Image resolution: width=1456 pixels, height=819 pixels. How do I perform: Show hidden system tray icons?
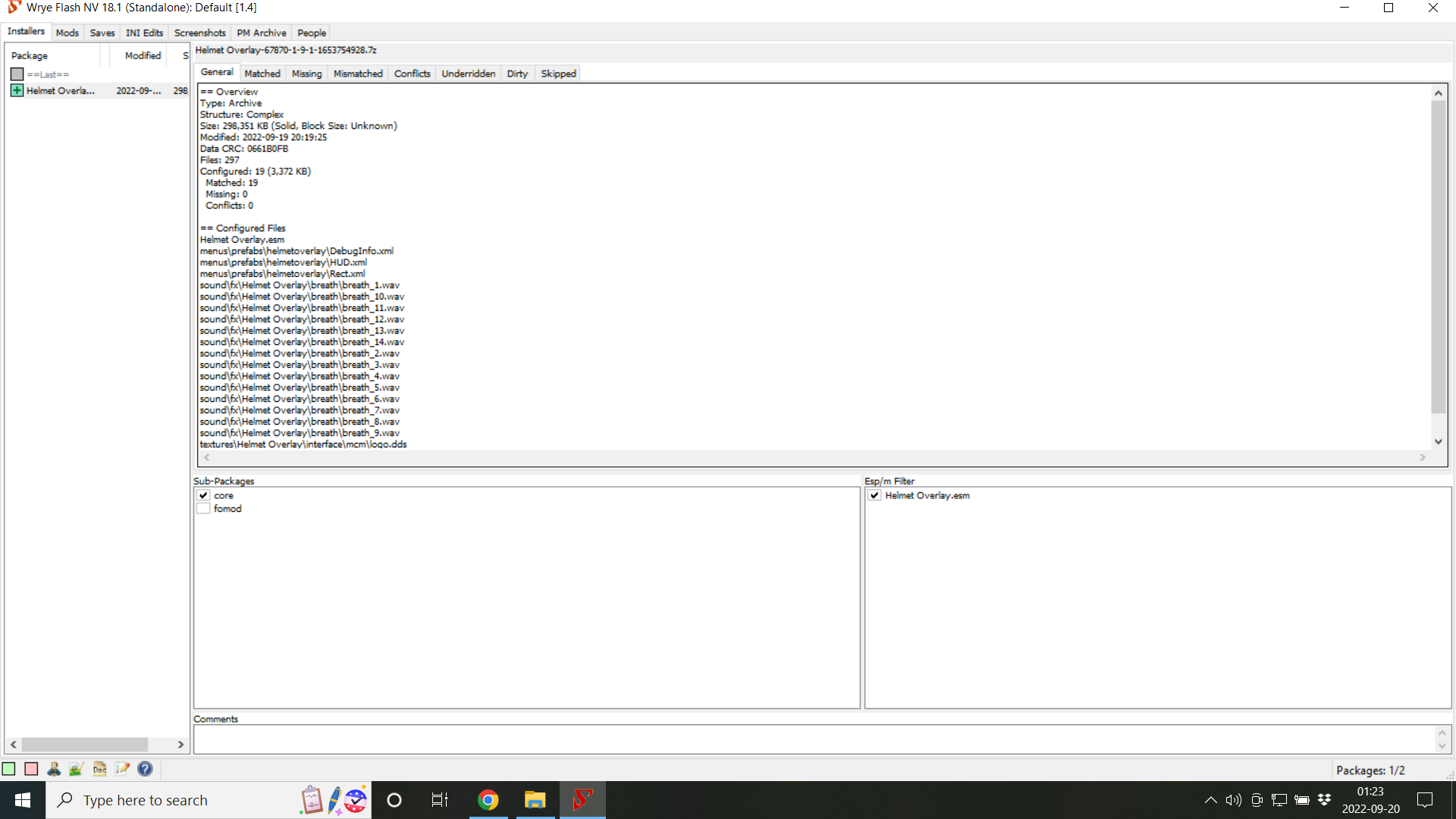[x=1210, y=800]
